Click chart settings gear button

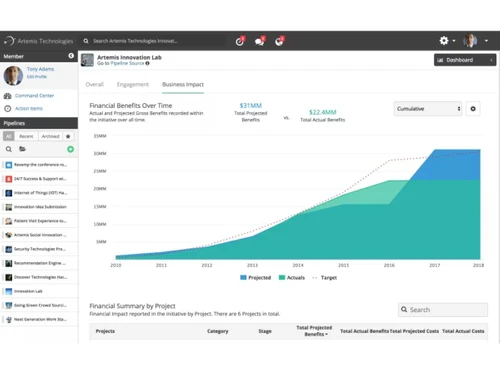(473, 109)
